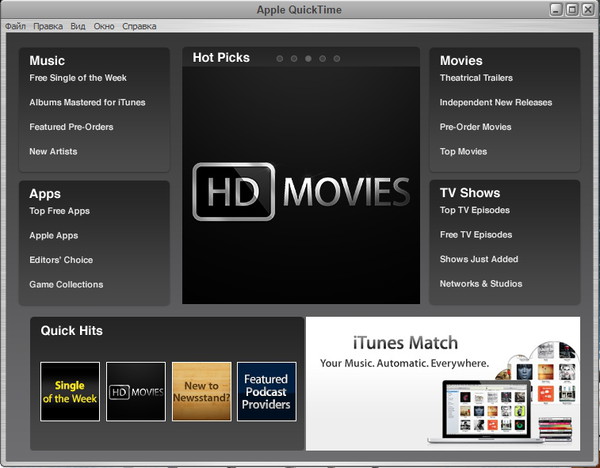
Task: Open Free Single of the Week link
Action: [78, 78]
